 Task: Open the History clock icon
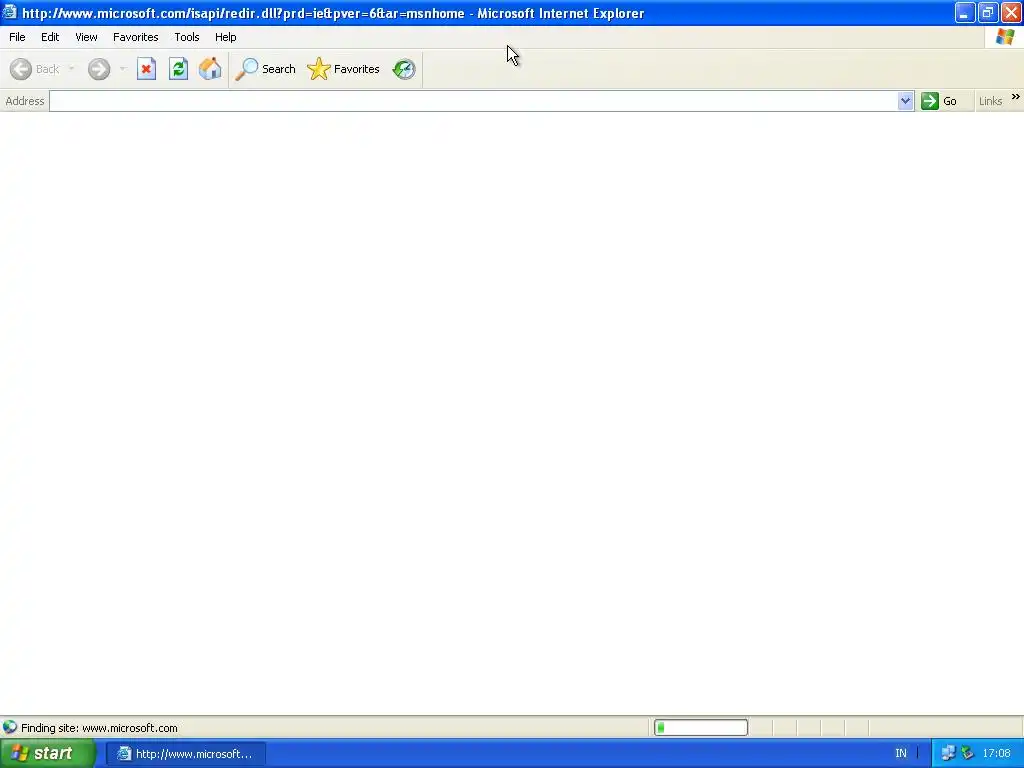[404, 69]
